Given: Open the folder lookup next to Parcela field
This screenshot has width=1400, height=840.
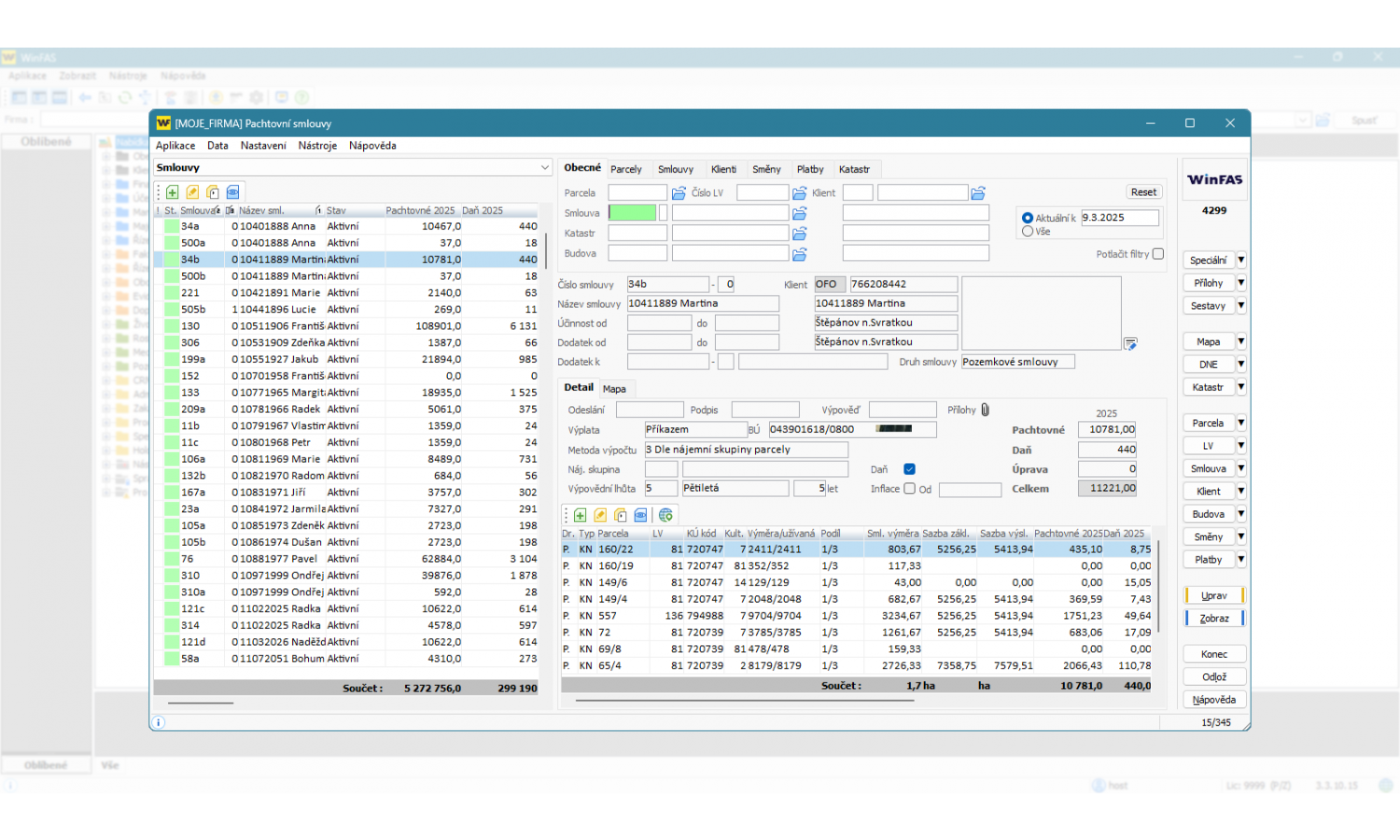Looking at the screenshot, I should [x=679, y=193].
